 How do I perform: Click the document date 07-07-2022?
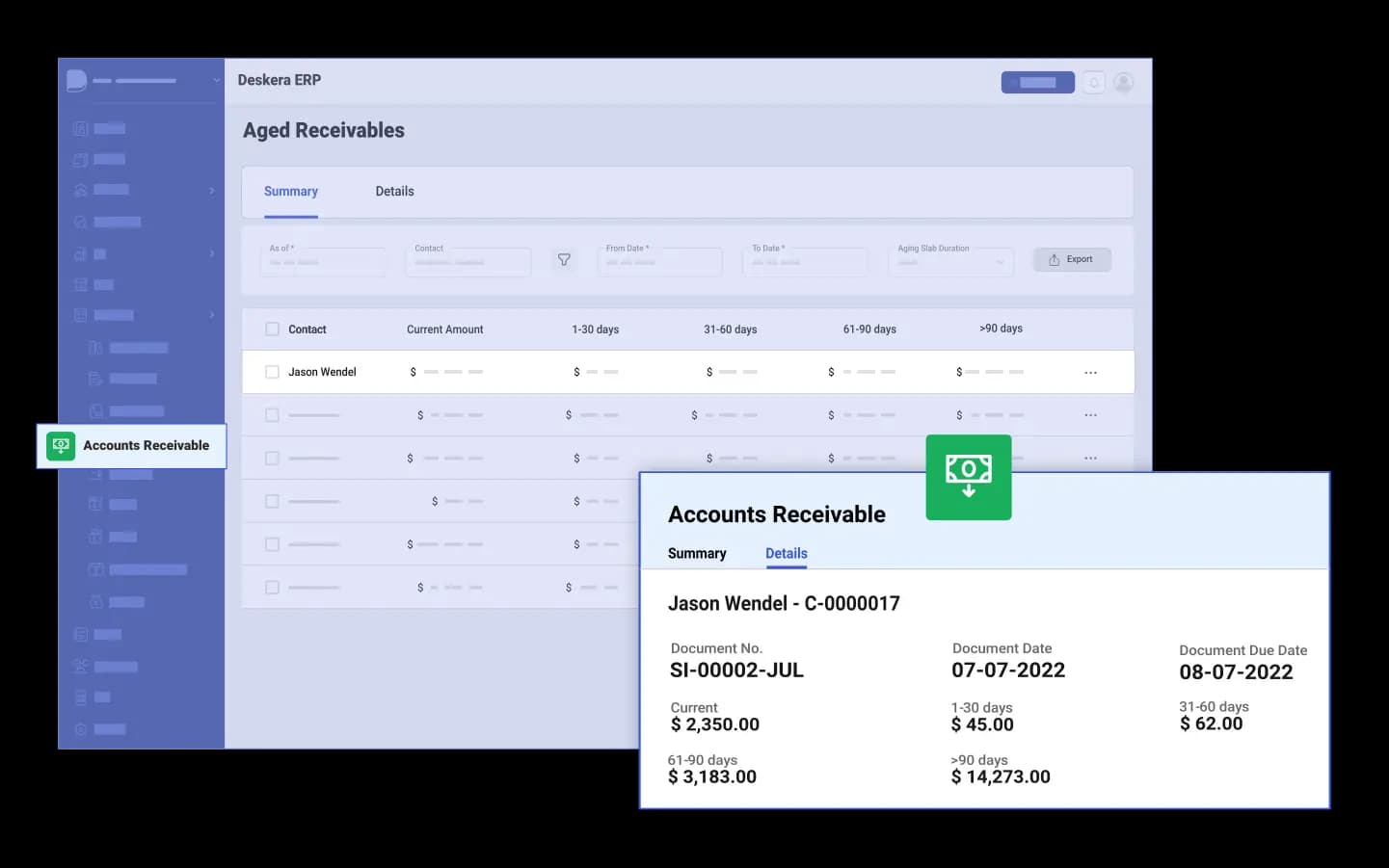(1008, 671)
